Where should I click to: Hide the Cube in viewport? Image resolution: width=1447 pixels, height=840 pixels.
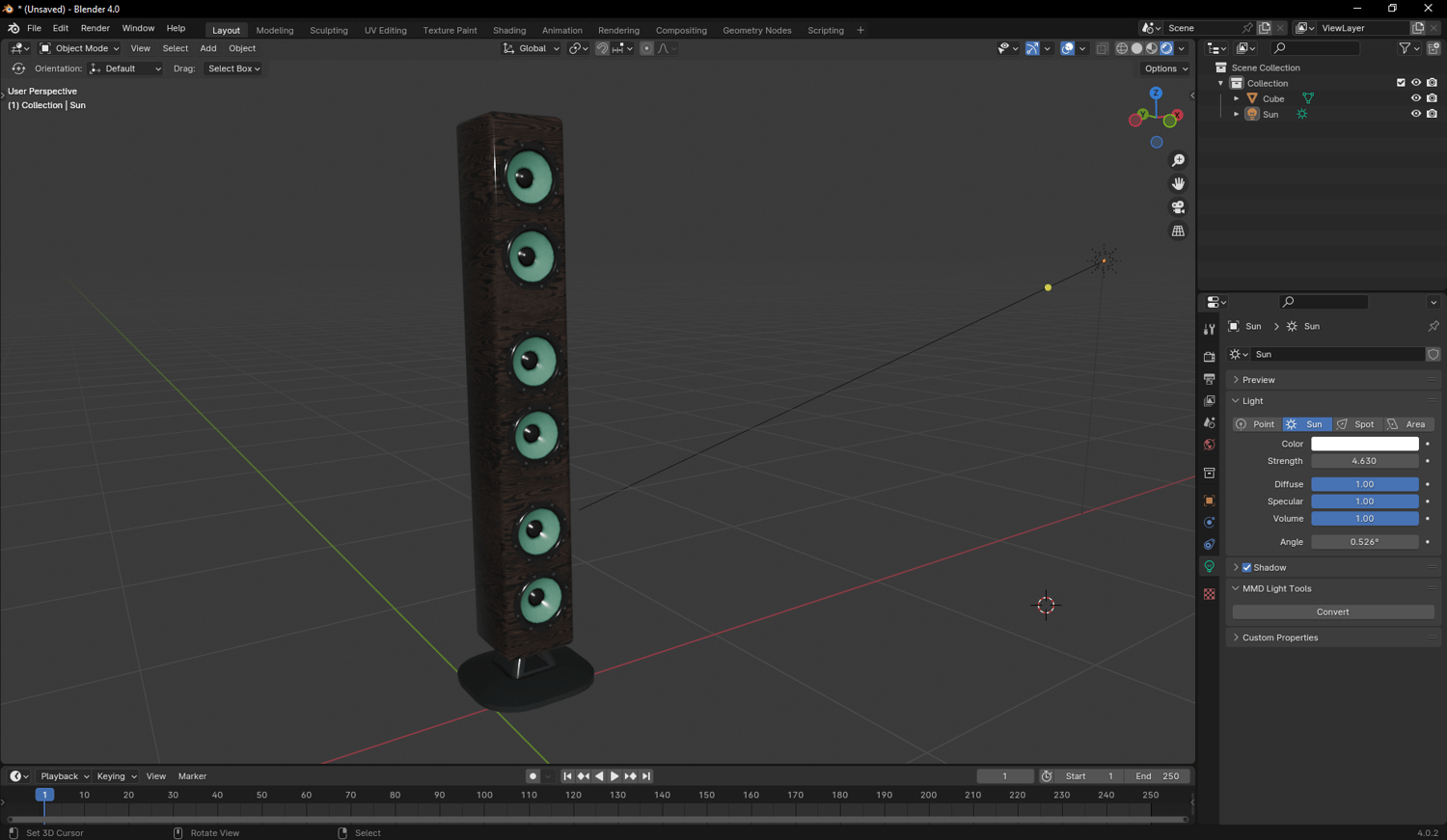click(x=1416, y=98)
